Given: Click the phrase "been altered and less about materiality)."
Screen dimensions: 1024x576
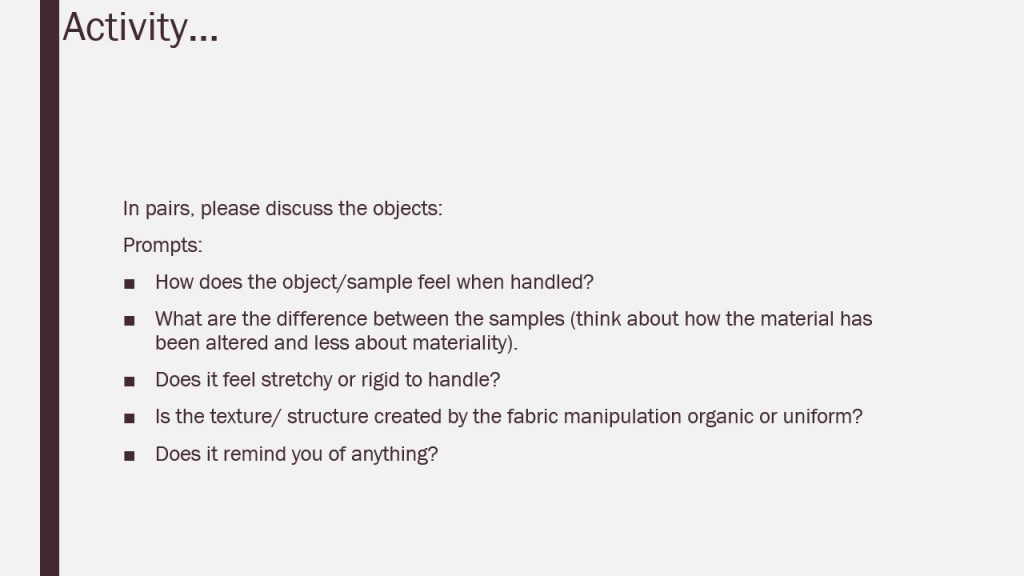Looking at the screenshot, I should tap(336, 344).
